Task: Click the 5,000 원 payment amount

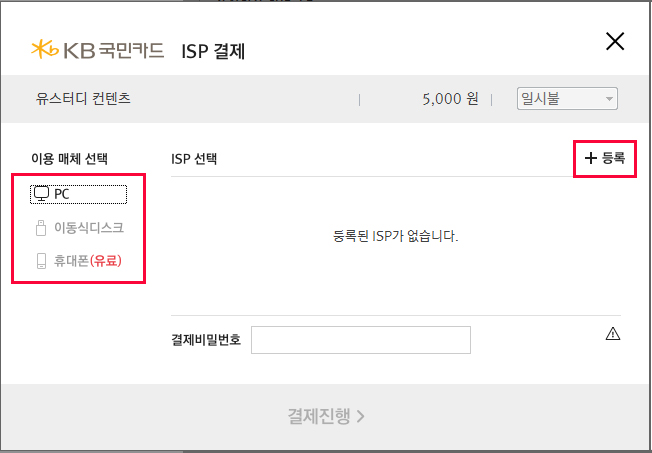Action: pyautogui.click(x=451, y=99)
